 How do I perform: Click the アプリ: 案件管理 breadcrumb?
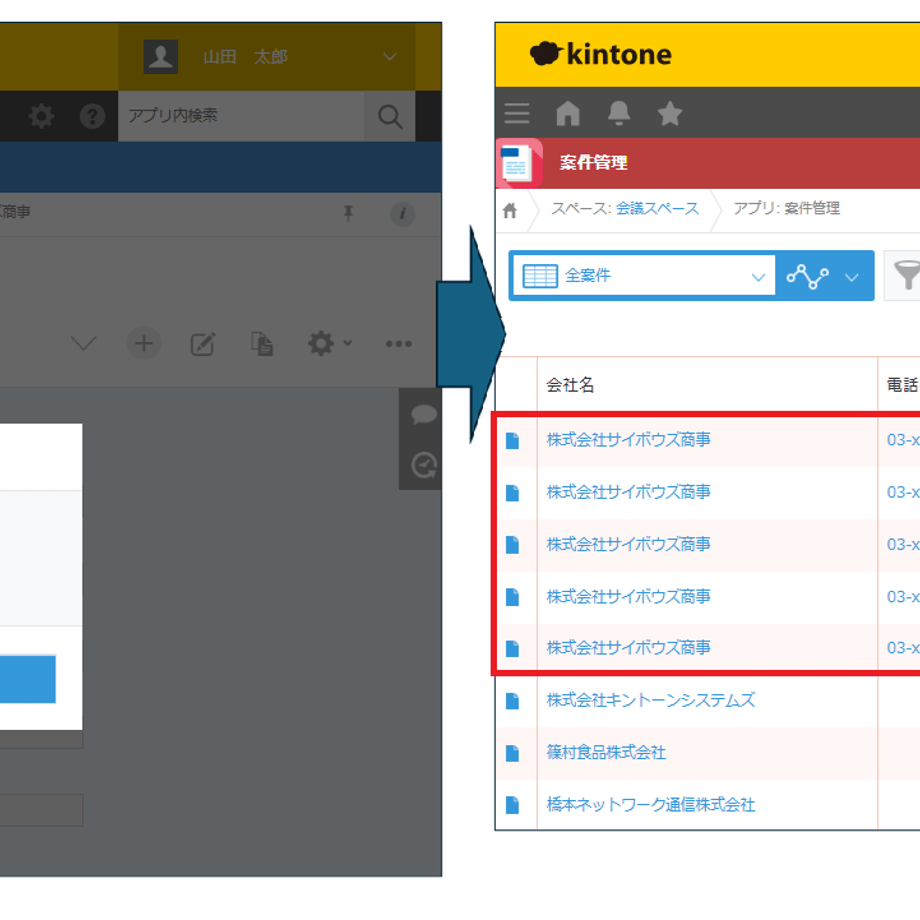[787, 208]
